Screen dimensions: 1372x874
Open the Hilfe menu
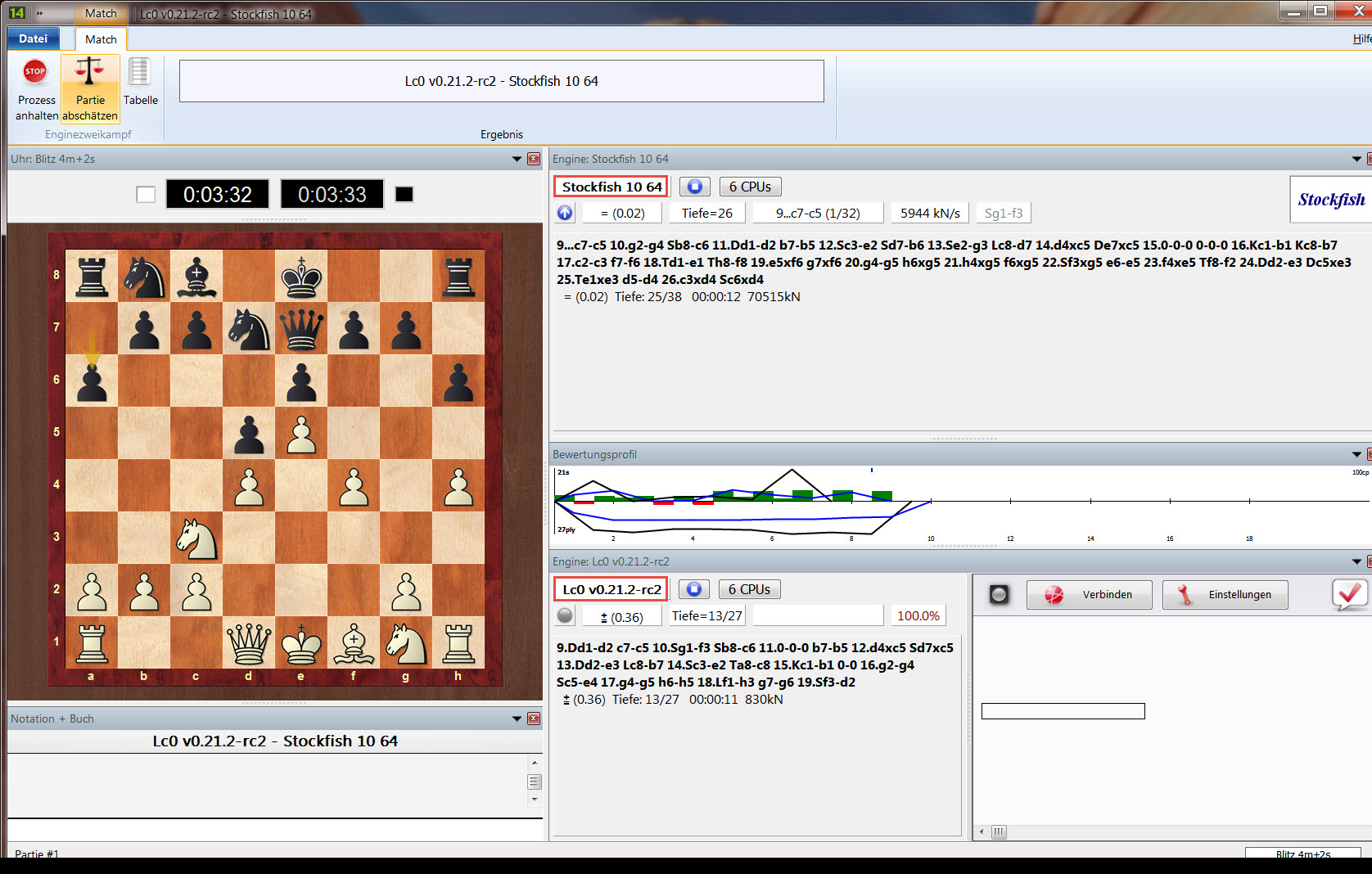click(1362, 38)
